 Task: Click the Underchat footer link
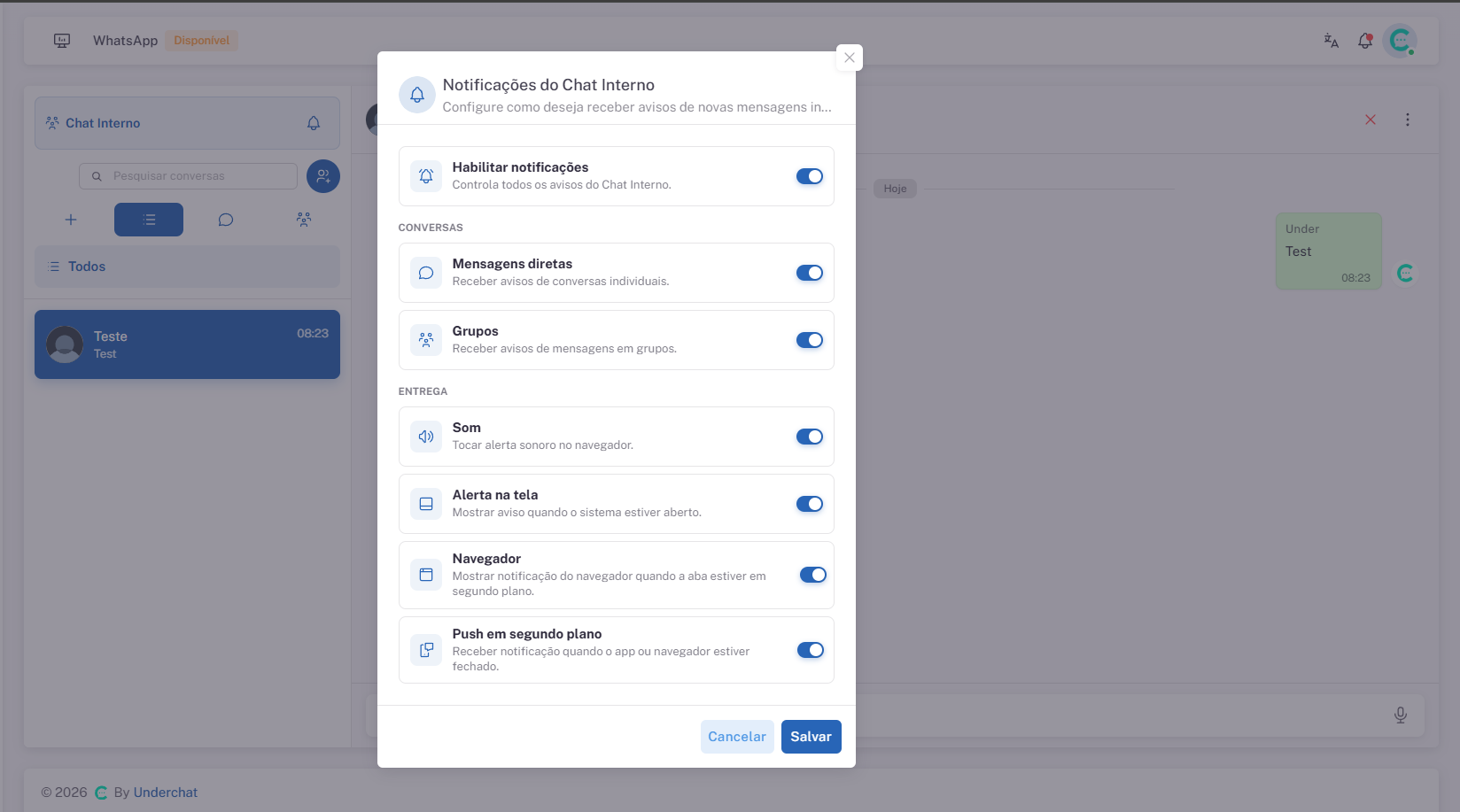[x=166, y=793]
